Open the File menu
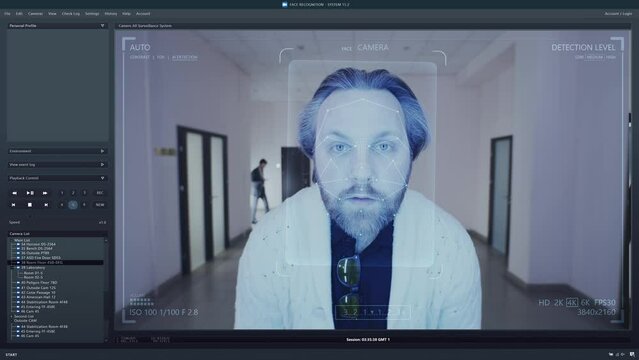 (x=7, y=13)
